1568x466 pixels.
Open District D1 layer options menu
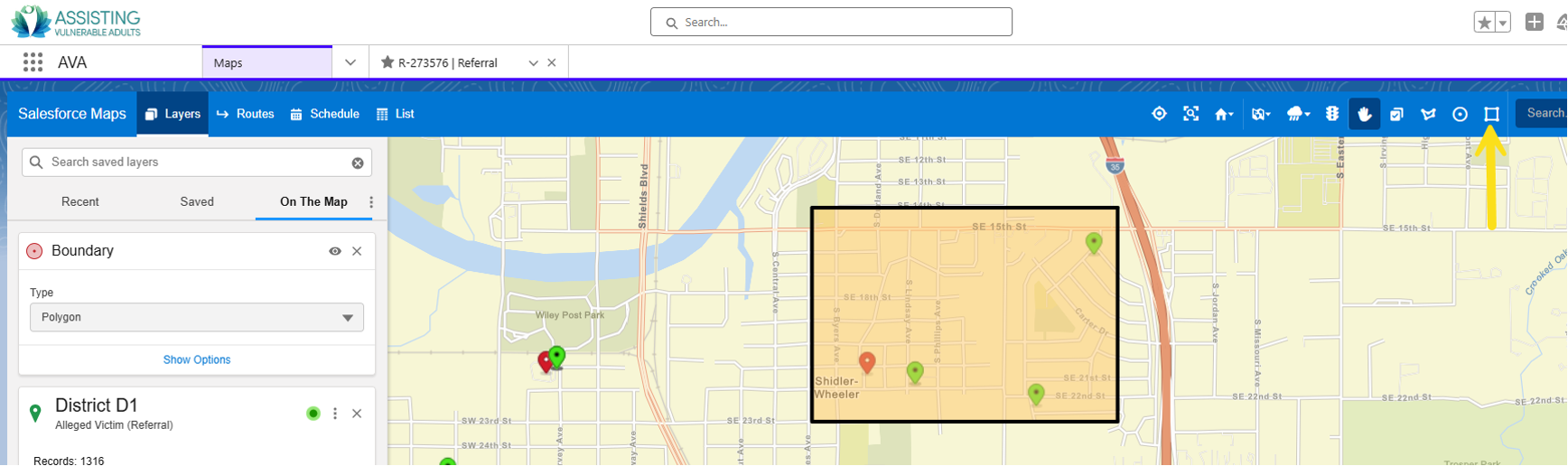pyautogui.click(x=335, y=414)
